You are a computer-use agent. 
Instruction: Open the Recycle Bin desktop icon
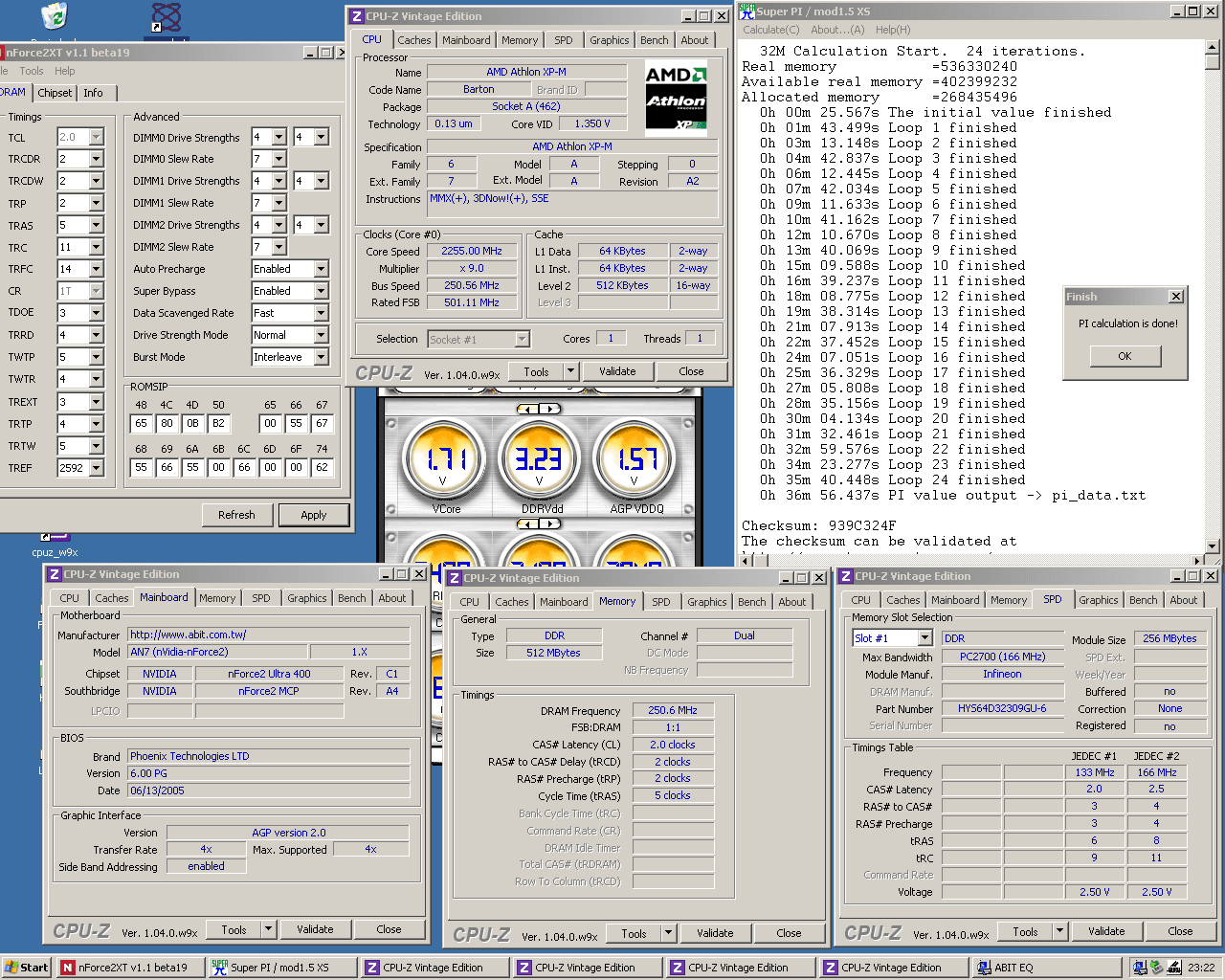pyautogui.click(x=55, y=17)
